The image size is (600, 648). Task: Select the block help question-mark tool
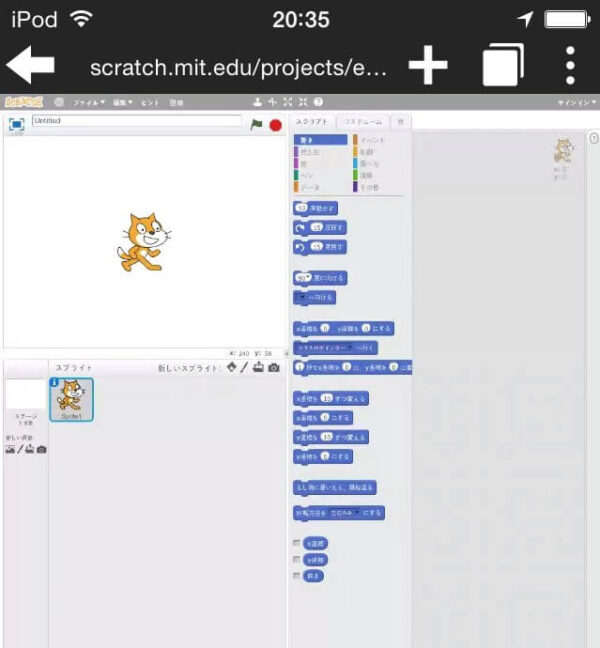pyautogui.click(x=318, y=102)
